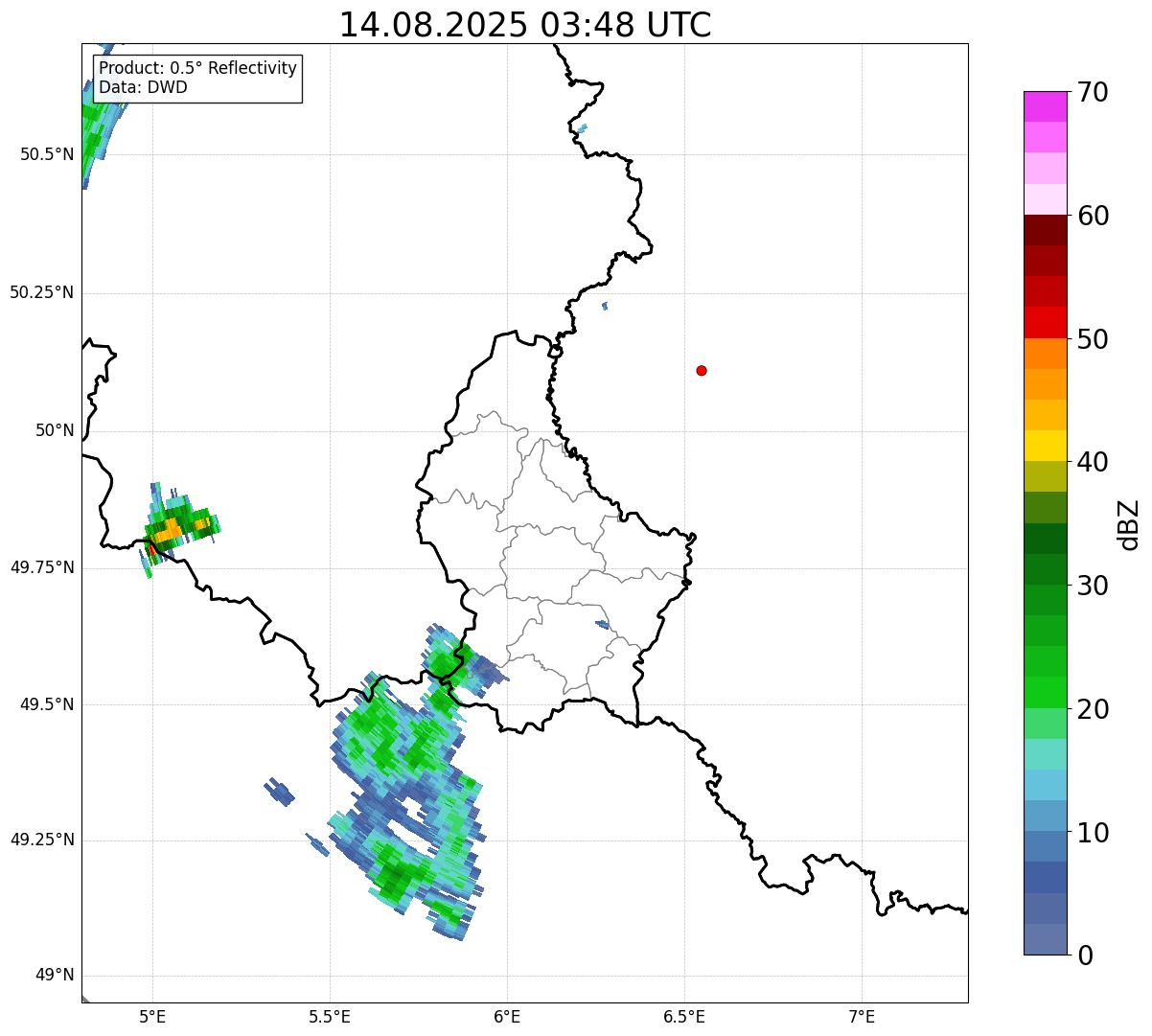Screen dimensions: 1152x1036
Task: Click the dBZ colorbar axis label
Action: pos(1129,524)
